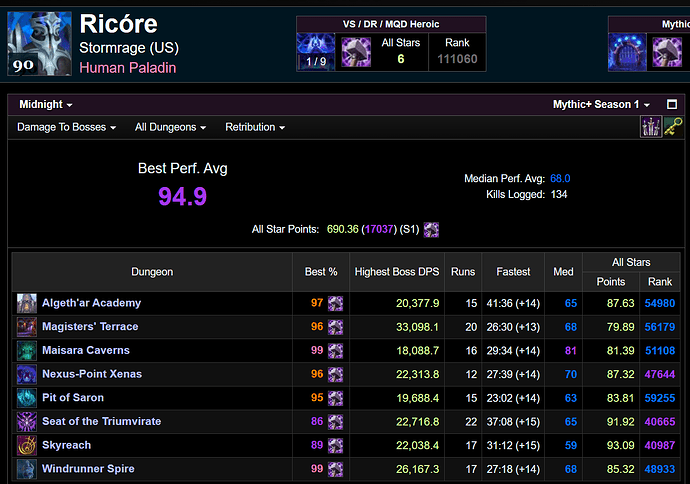Click the 94.9 Best Perf. Avg score
The width and height of the screenshot is (690, 484).
click(x=182, y=196)
